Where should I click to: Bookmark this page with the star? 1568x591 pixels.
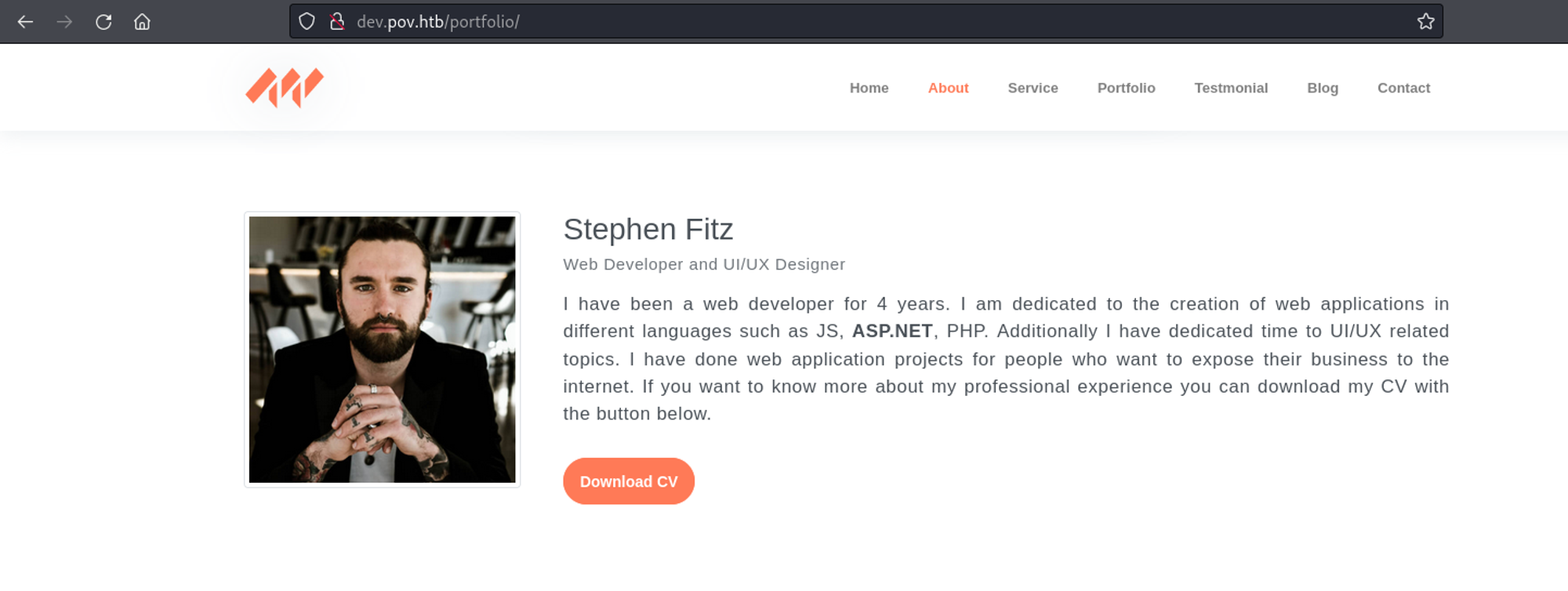pos(1425,22)
